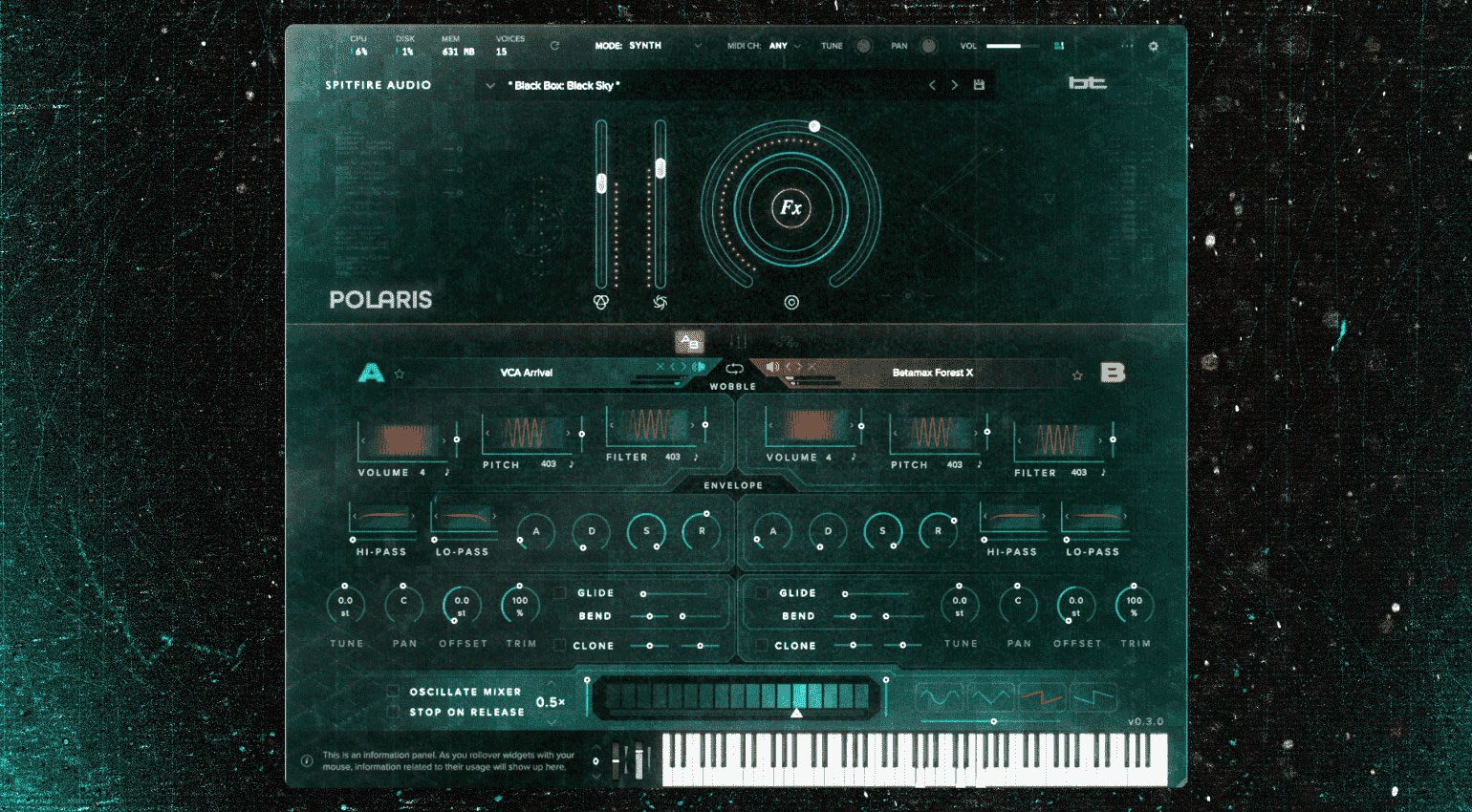Click the Tune knob in top bar
This screenshot has height=812, width=1472.
pyautogui.click(x=863, y=46)
